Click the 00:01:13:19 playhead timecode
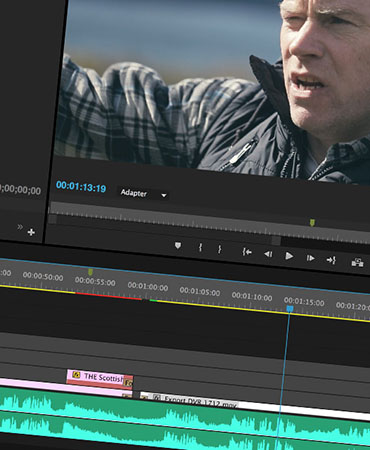This screenshot has width=370, height=450. tap(81, 187)
